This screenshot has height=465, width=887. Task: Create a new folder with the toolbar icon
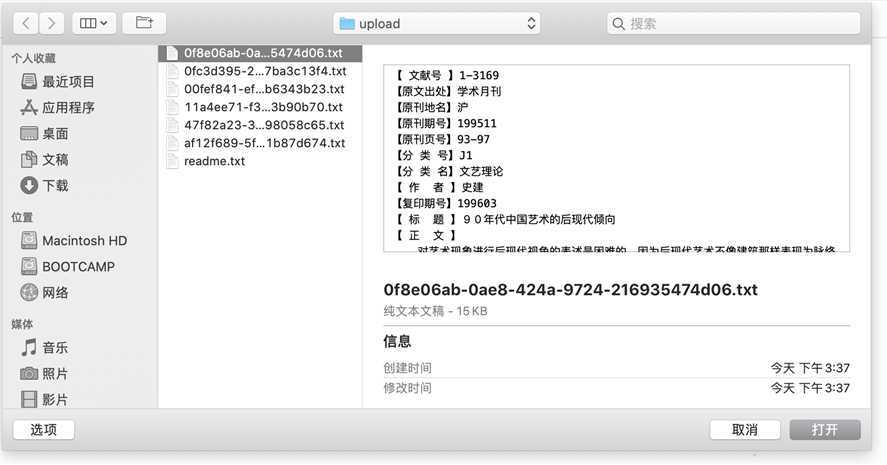(144, 23)
